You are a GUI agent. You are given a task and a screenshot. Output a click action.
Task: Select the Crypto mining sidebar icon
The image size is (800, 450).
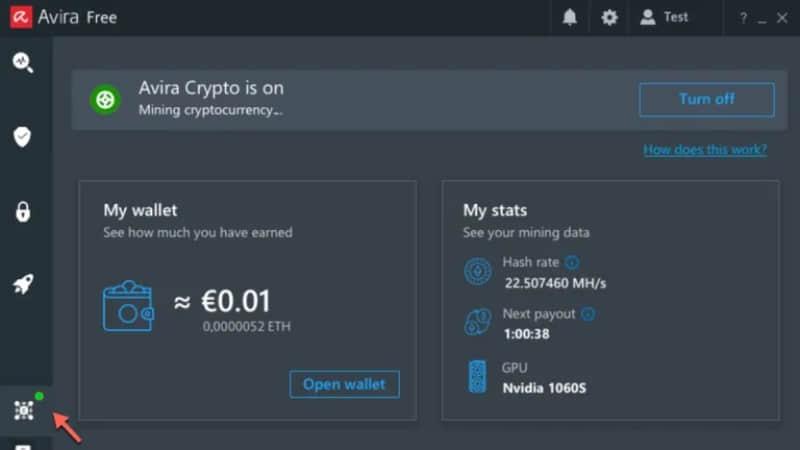(24, 409)
